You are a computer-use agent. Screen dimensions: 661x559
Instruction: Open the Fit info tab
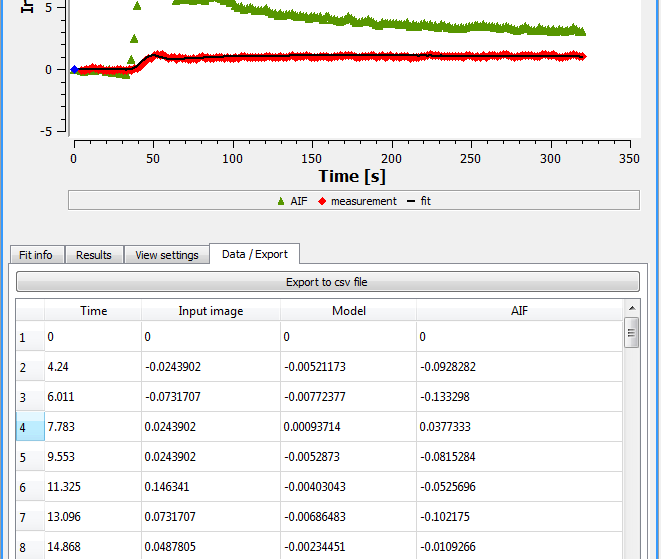[x=37, y=255]
